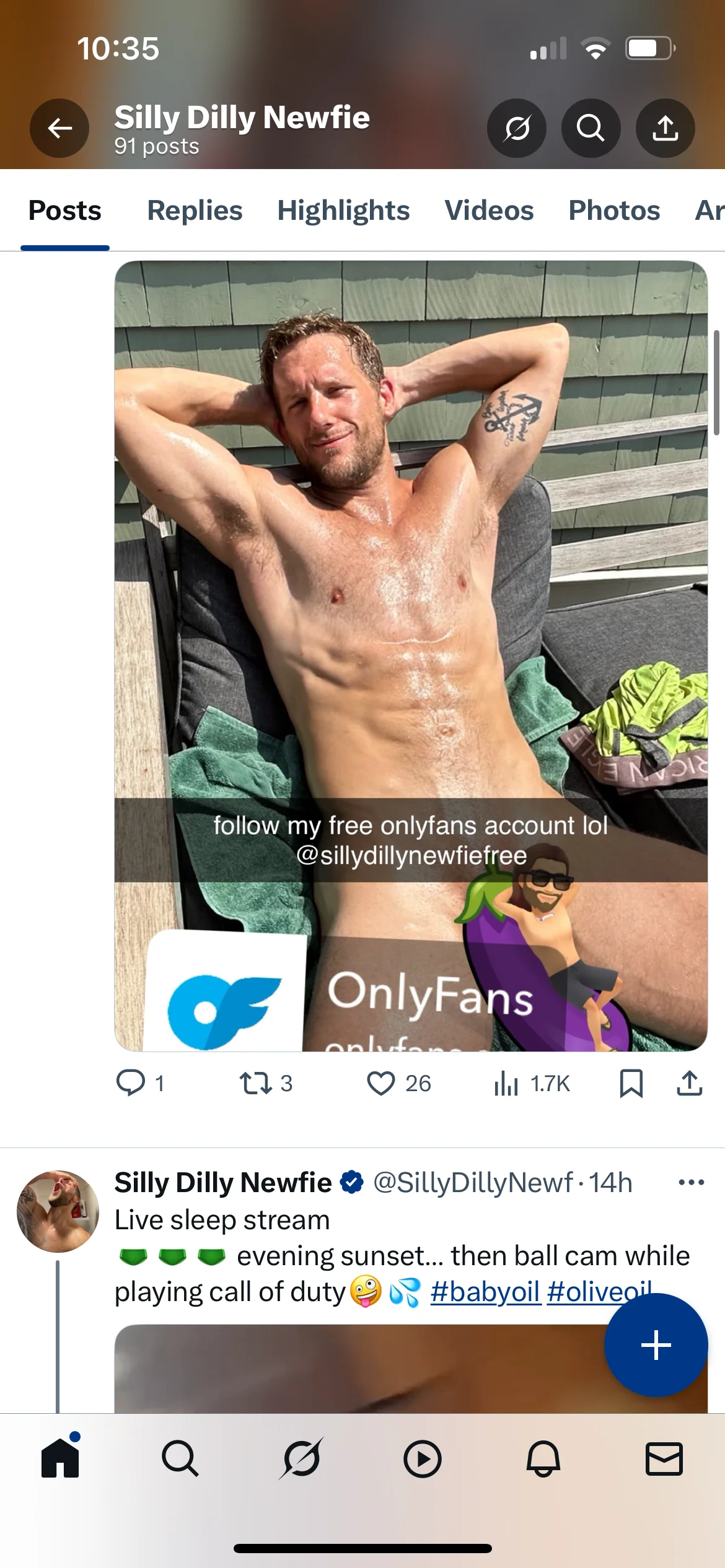Screen dimensions: 725x1568
Task: Switch to the Replies tab
Action: (x=195, y=211)
